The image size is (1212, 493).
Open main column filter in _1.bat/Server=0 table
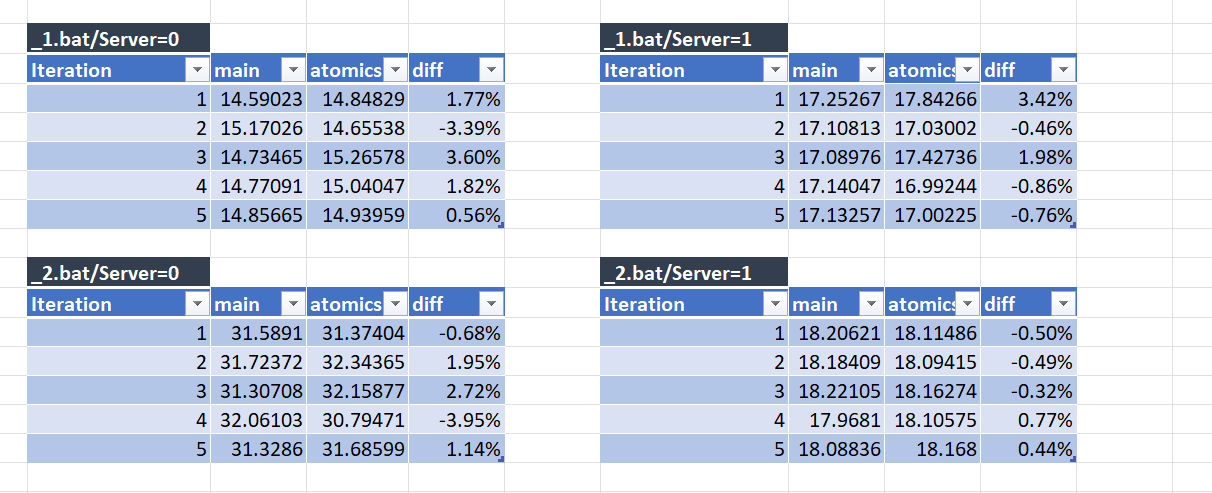[x=292, y=70]
